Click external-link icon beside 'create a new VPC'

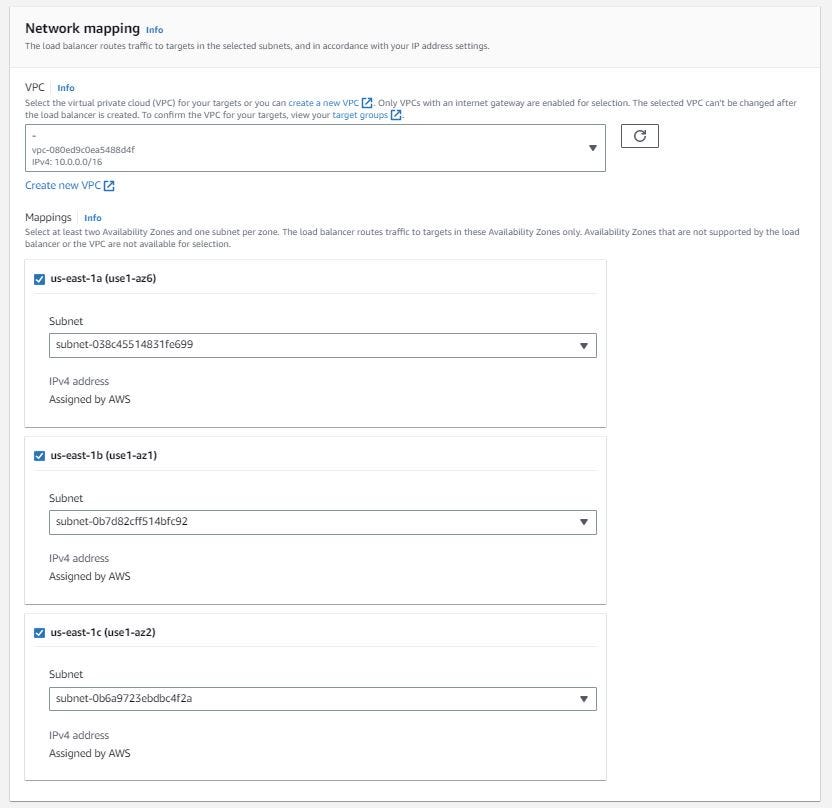tap(367, 103)
